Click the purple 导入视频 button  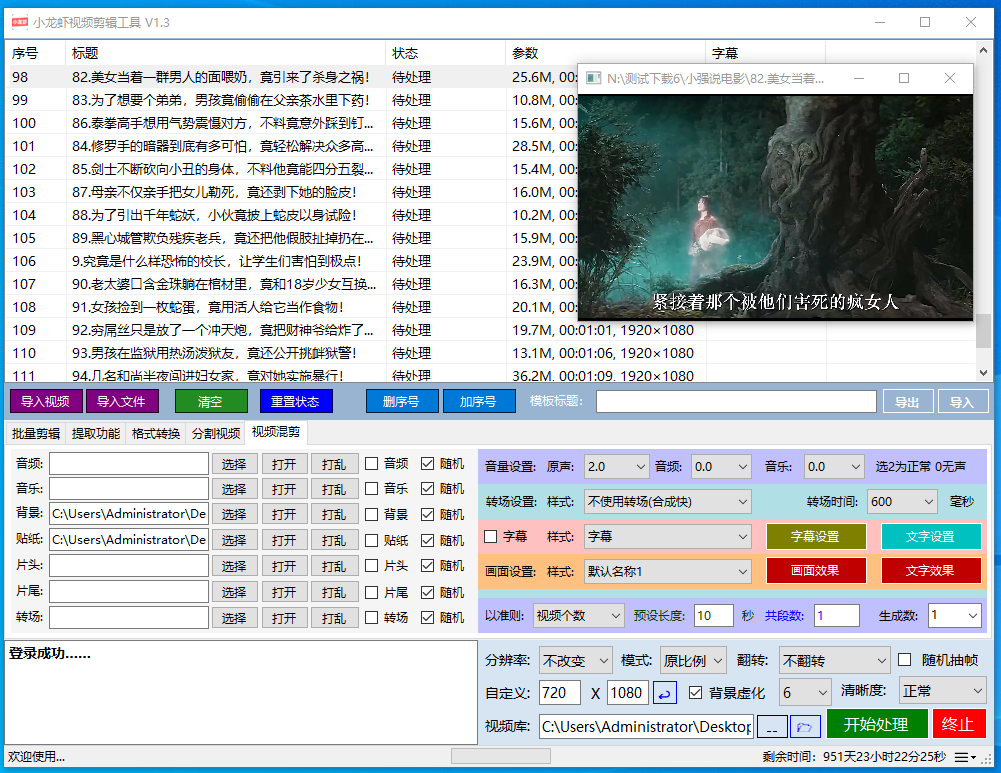[45, 402]
